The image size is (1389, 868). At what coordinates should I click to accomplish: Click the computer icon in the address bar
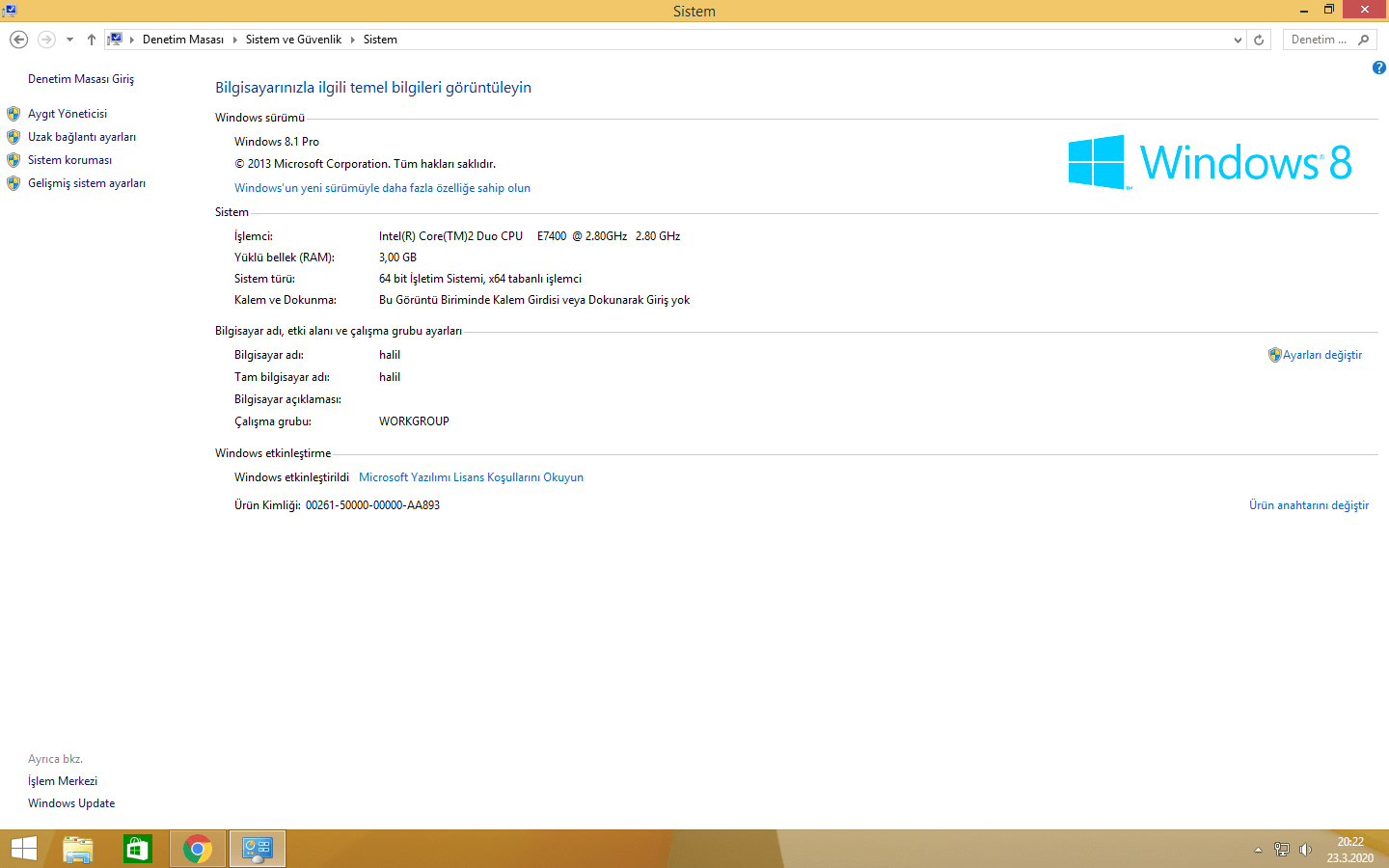(x=115, y=40)
